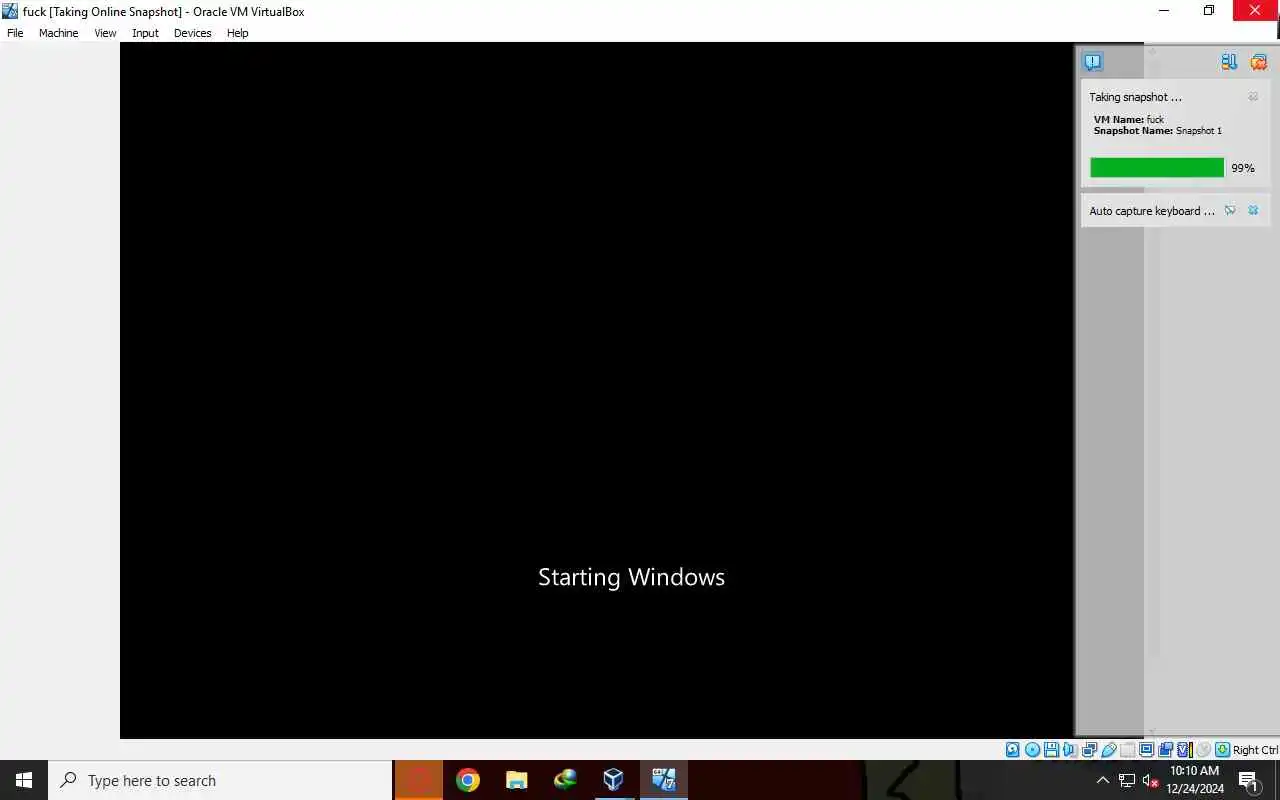Click the keyboard capture status bar indicator
Screen dimensions: 1280x800
tap(1223, 750)
